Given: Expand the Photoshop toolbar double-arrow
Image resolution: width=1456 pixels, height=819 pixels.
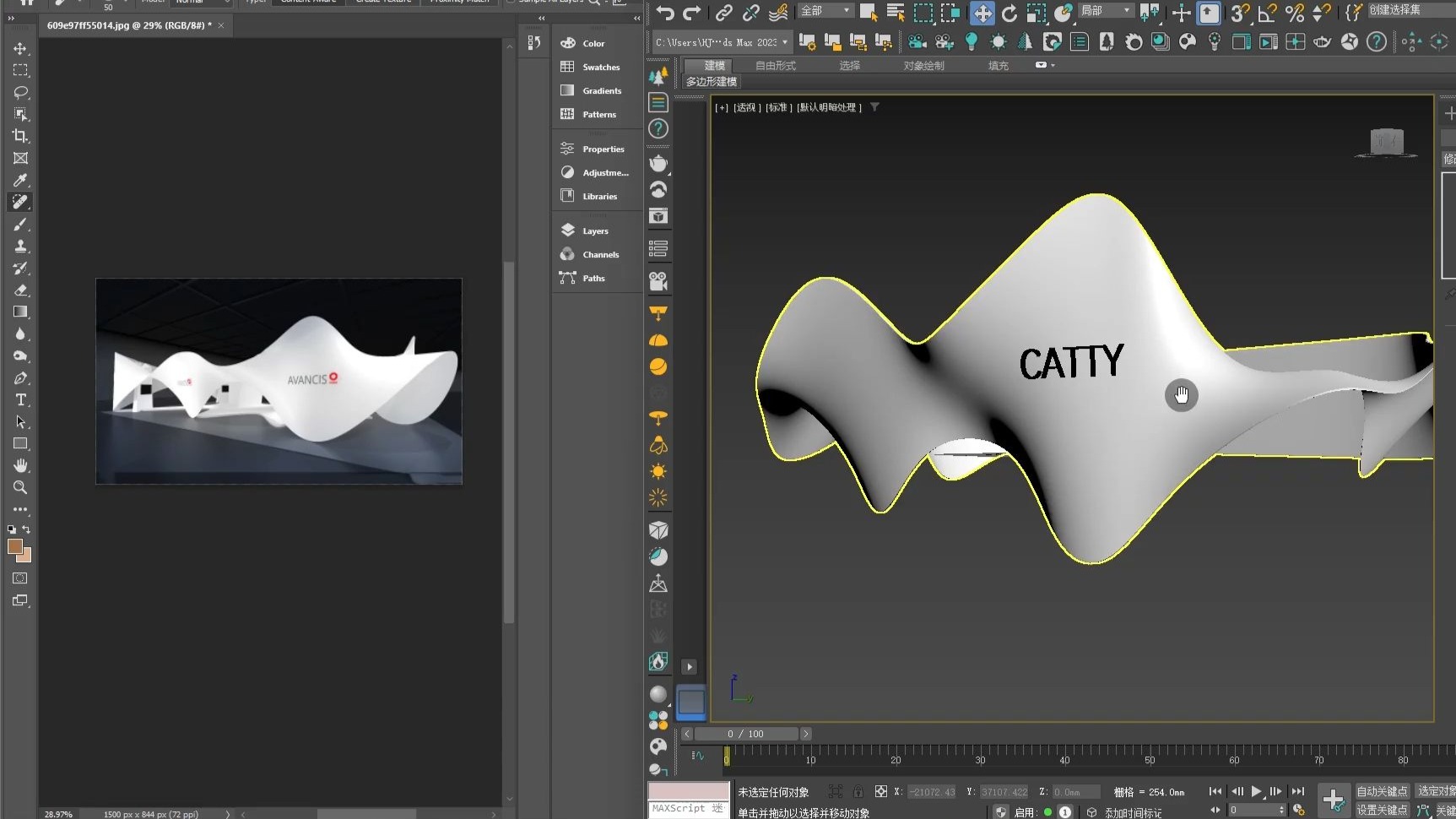Looking at the screenshot, I should (11, 18).
